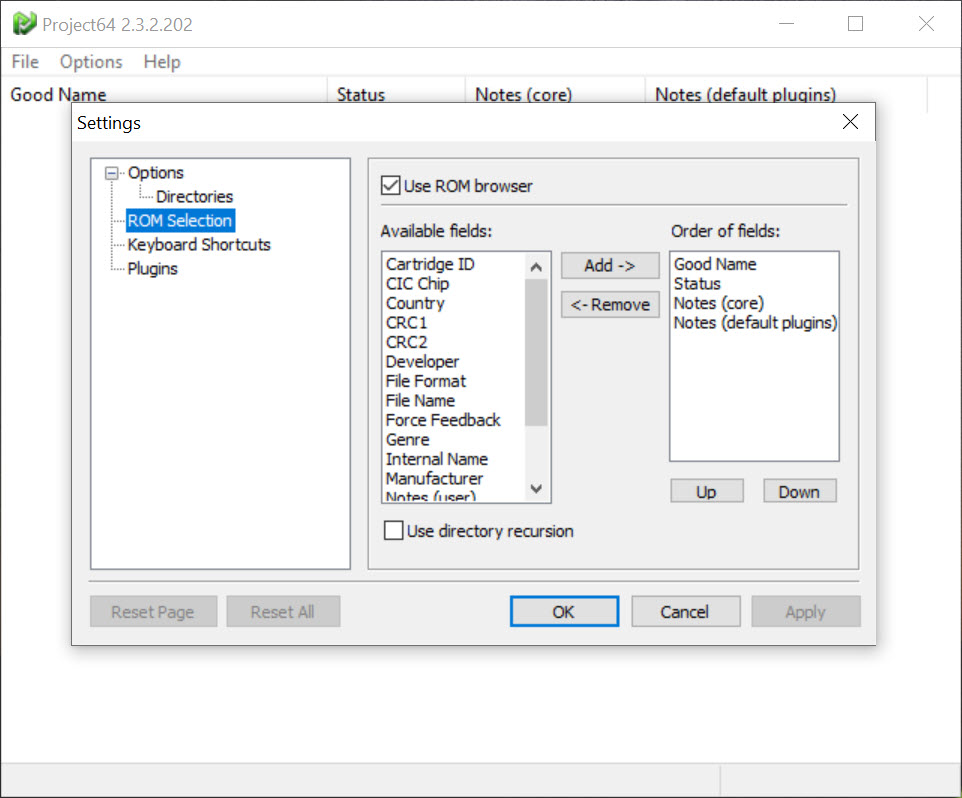Move field Up in order
This screenshot has height=798, width=962.
[x=706, y=491]
